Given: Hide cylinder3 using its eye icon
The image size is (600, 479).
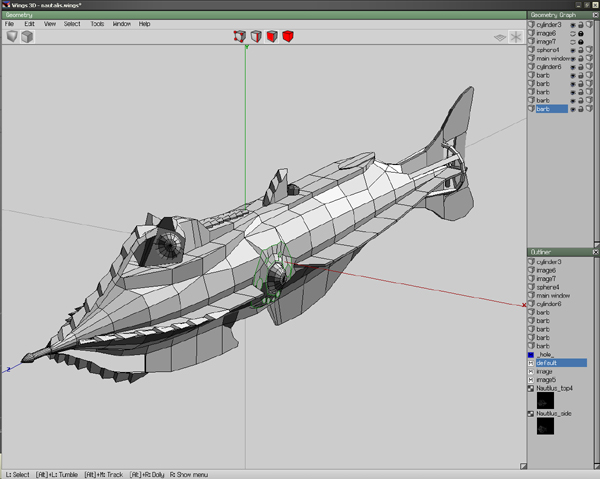Looking at the screenshot, I should point(573,24).
